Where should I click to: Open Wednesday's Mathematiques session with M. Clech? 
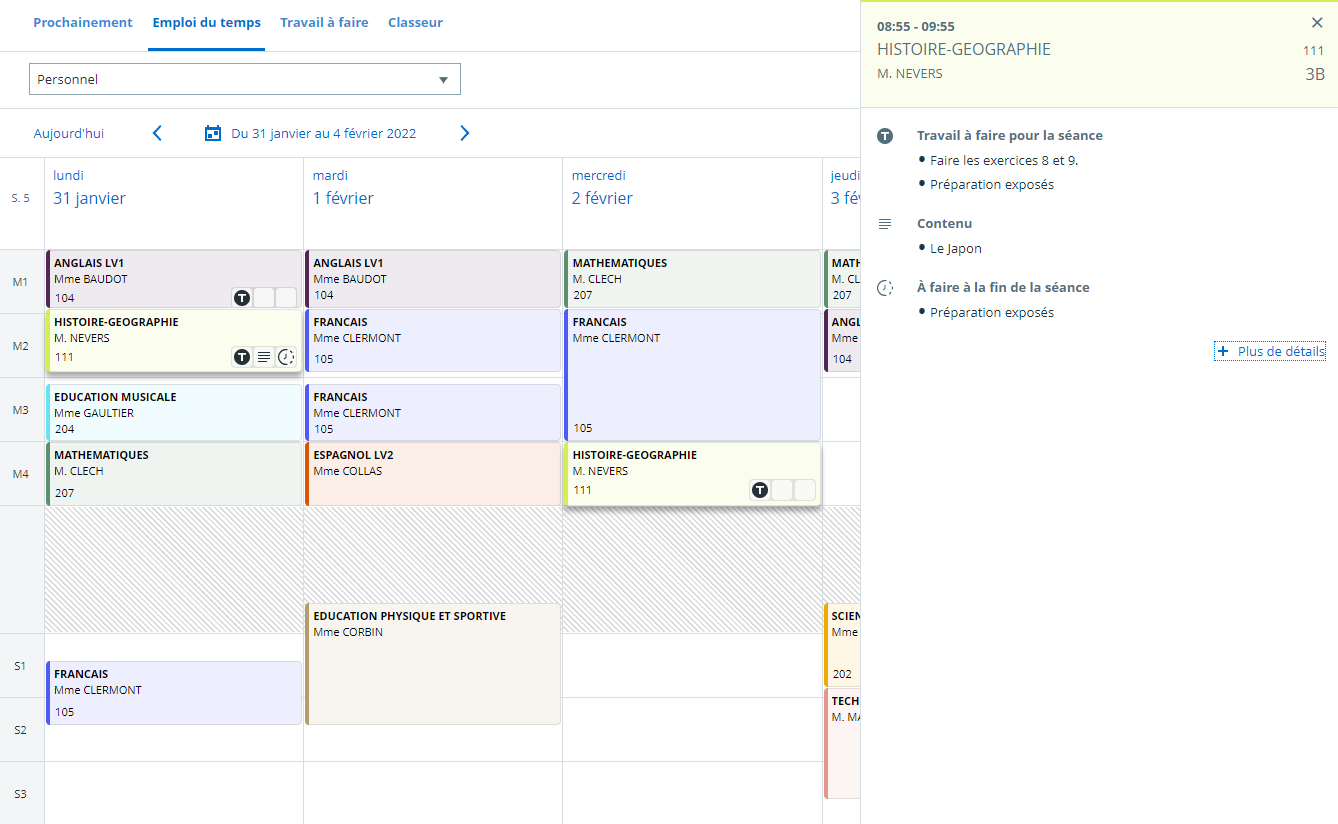pyautogui.click(x=691, y=279)
